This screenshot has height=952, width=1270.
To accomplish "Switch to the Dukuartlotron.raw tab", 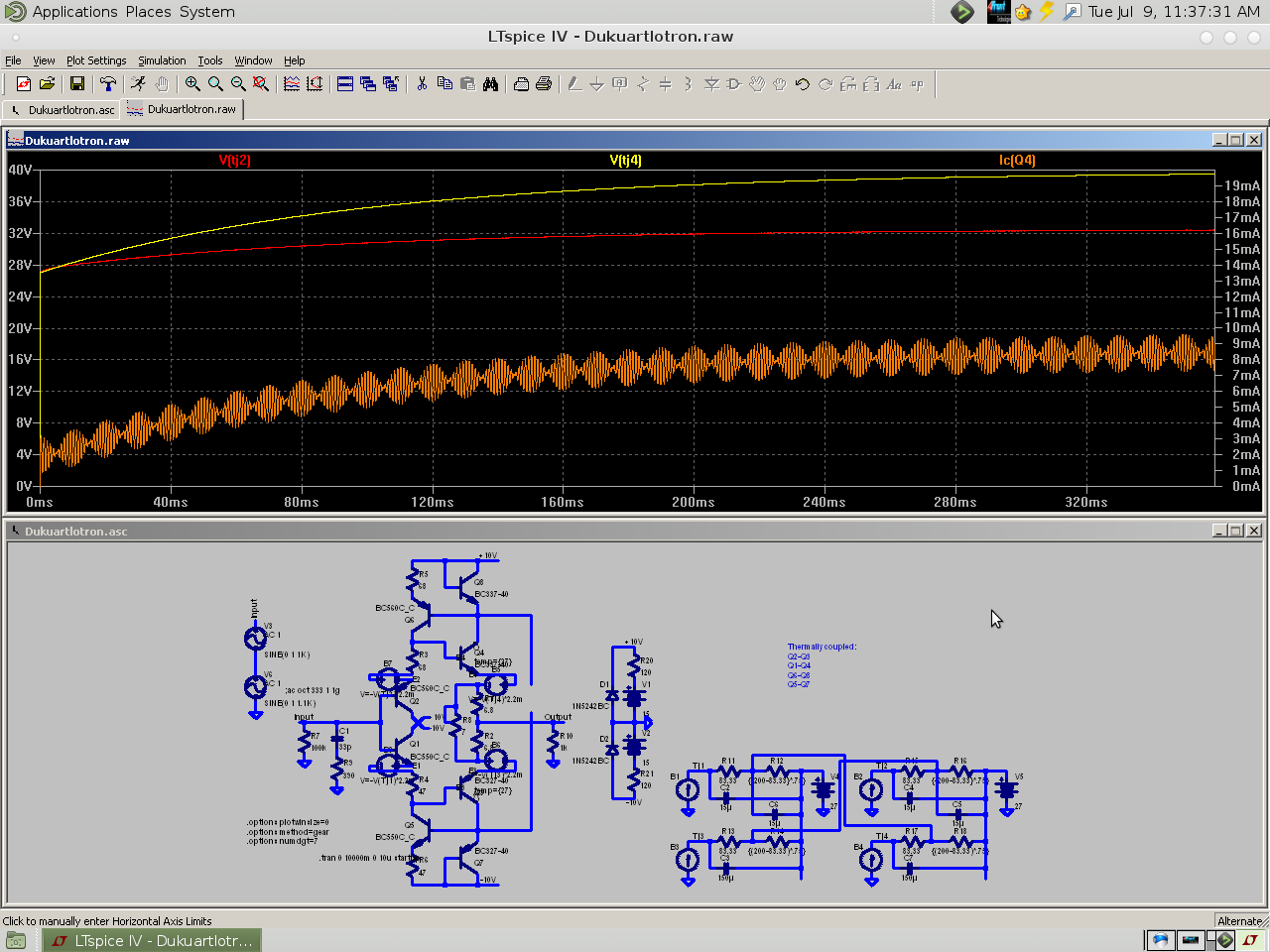I will point(182,109).
